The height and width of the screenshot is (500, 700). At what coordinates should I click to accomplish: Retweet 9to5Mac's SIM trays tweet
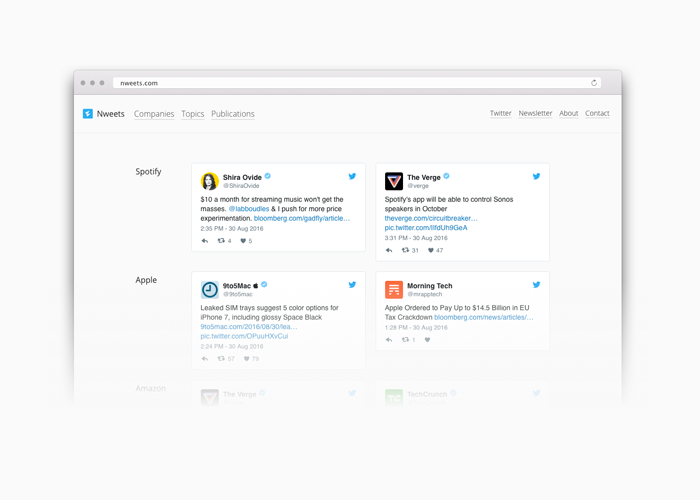click(221, 359)
